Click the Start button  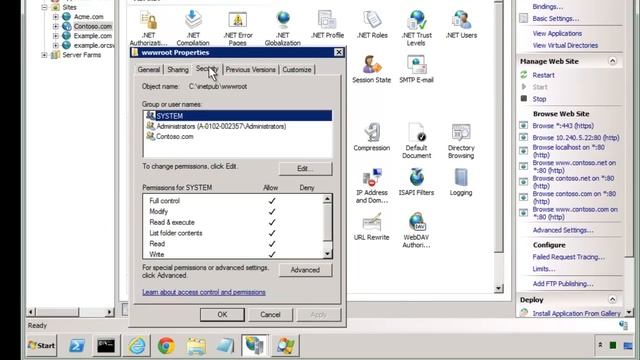pos(42,346)
